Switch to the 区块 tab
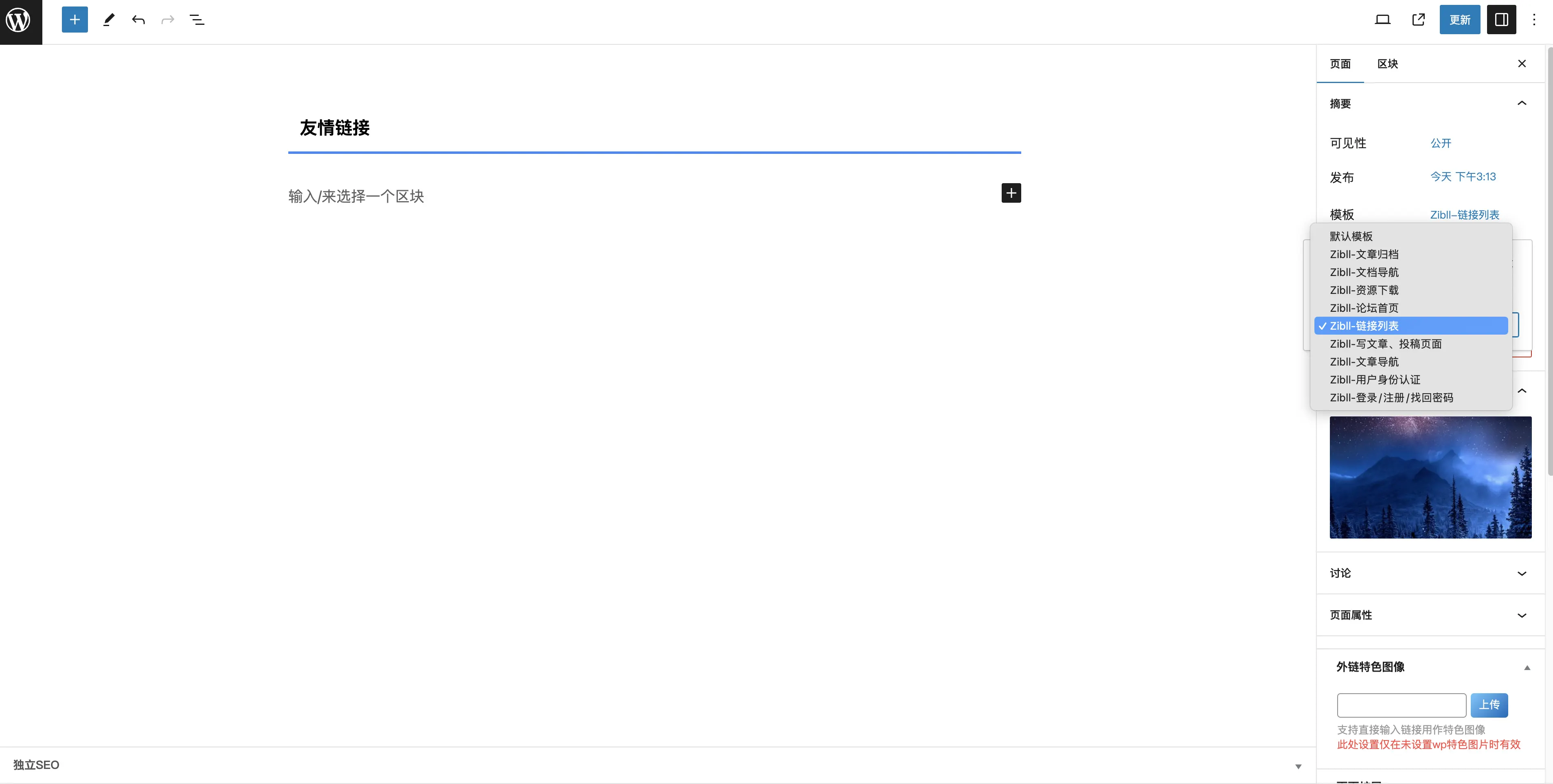The height and width of the screenshot is (784, 1553). click(1387, 64)
